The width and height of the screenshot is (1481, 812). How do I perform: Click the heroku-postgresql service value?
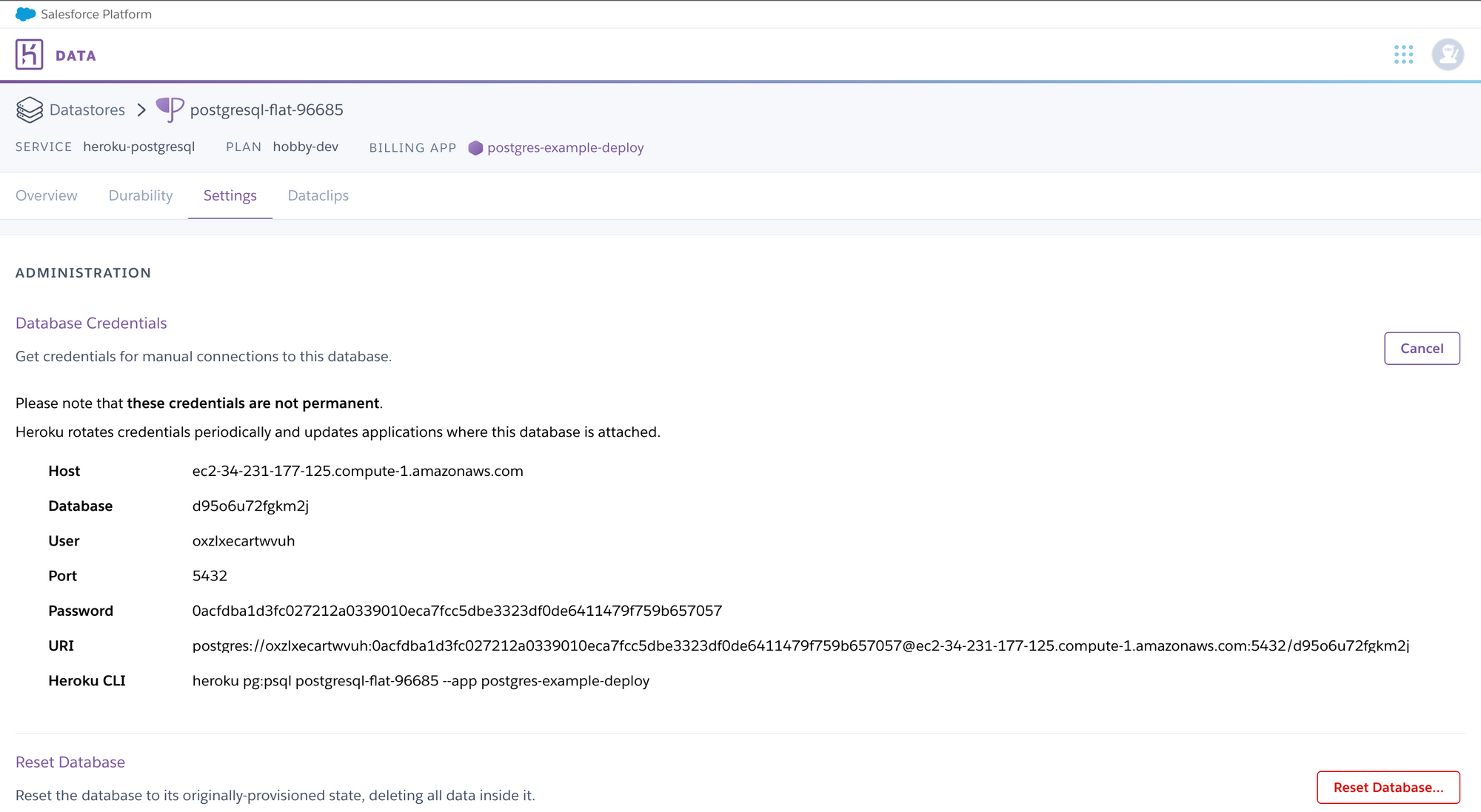pos(139,147)
